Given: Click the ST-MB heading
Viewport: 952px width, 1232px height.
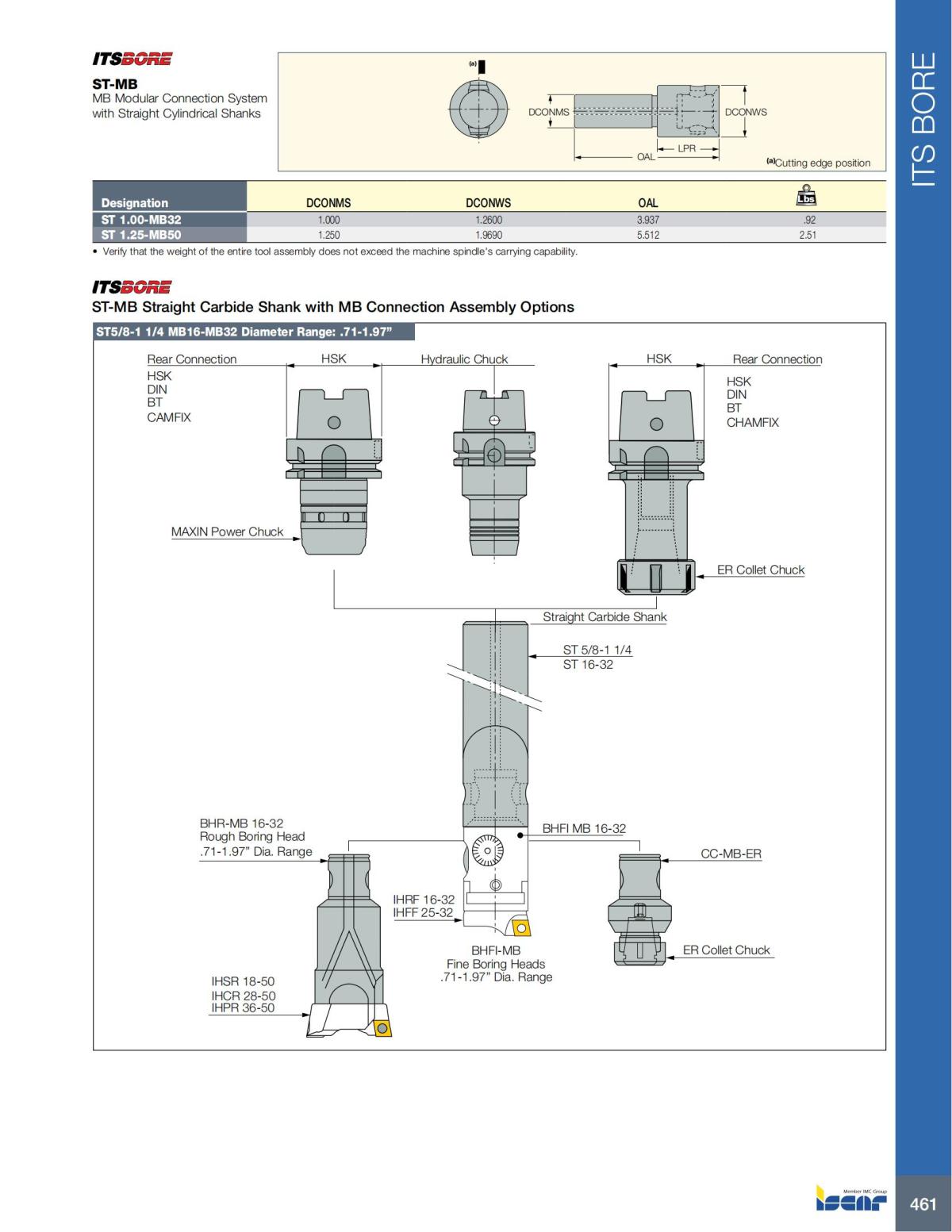Looking at the screenshot, I should (115, 83).
